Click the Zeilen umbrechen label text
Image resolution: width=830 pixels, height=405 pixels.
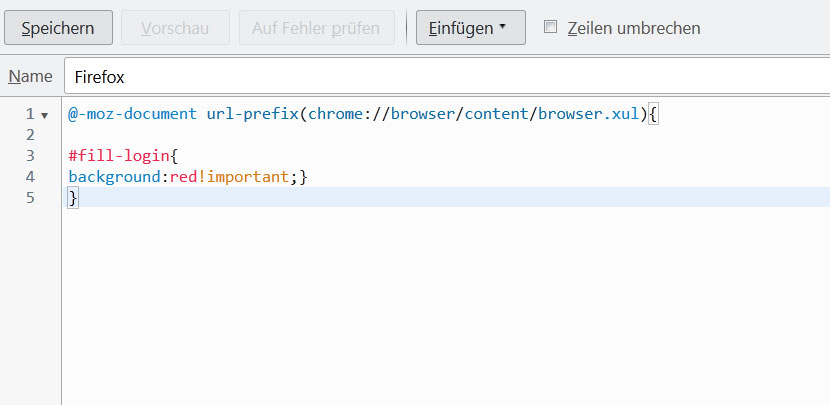click(x=633, y=28)
